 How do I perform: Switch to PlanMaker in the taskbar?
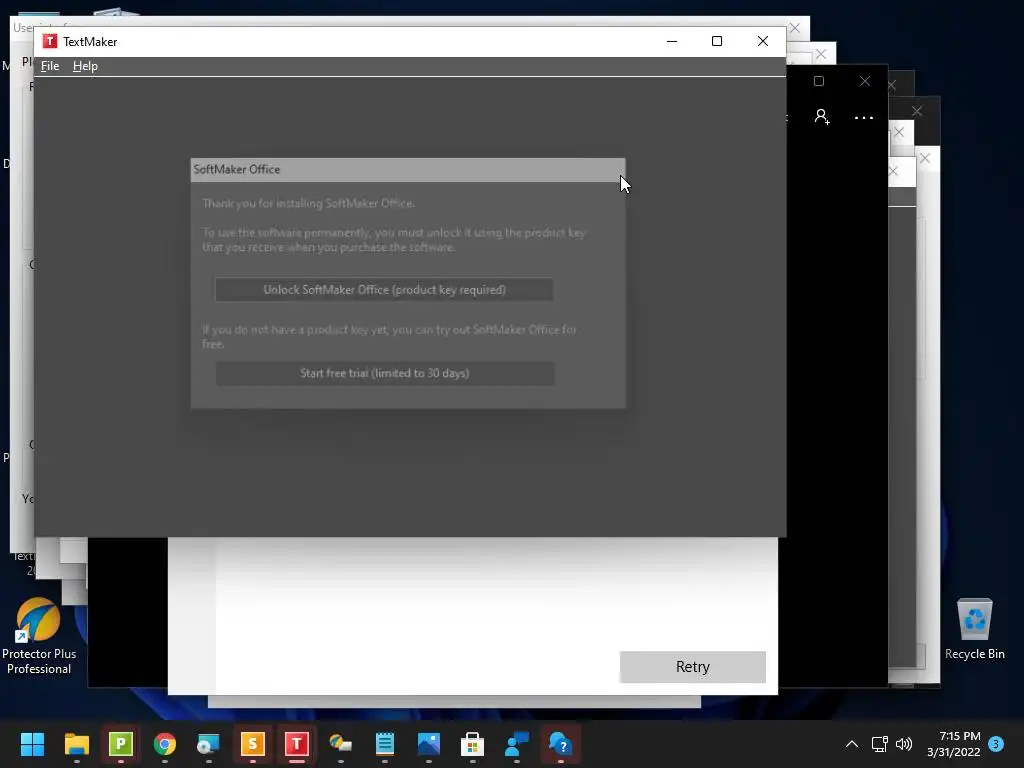tap(120, 744)
